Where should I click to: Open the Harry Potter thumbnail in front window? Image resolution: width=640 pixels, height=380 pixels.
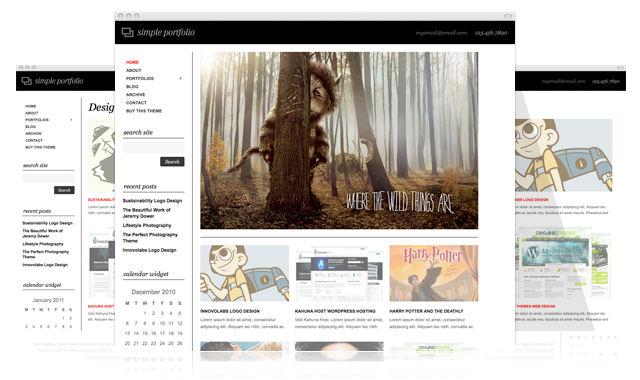(434, 273)
